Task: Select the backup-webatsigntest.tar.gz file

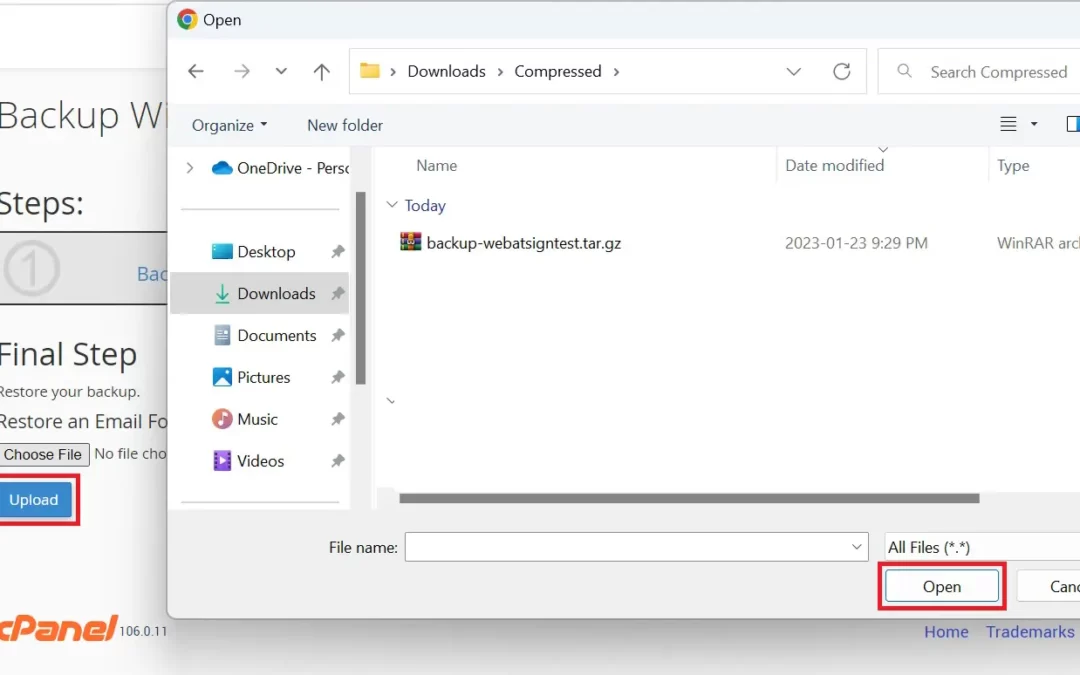Action: pyautogui.click(x=523, y=243)
